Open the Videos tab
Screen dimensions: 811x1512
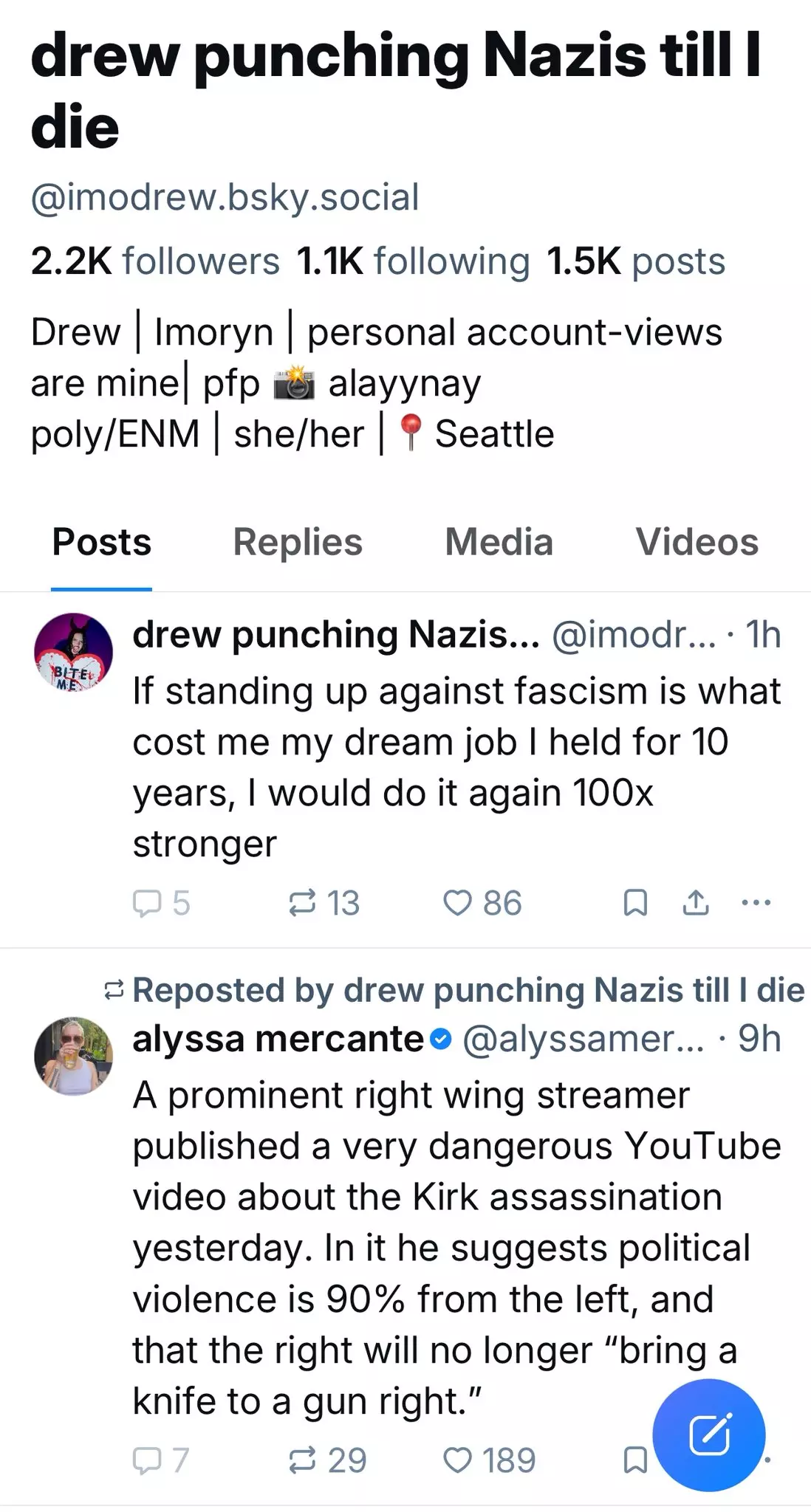[x=697, y=542]
